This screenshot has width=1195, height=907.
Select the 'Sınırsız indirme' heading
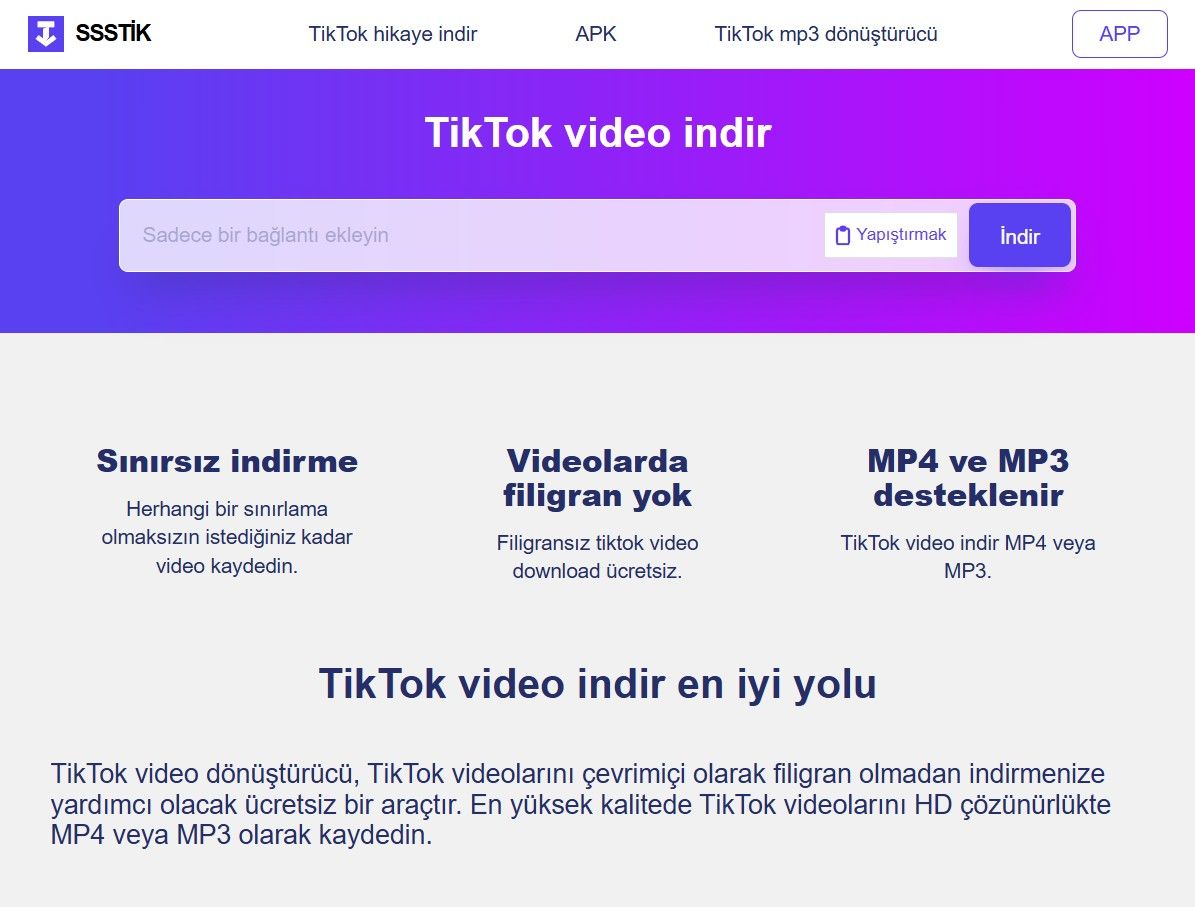tap(227, 461)
